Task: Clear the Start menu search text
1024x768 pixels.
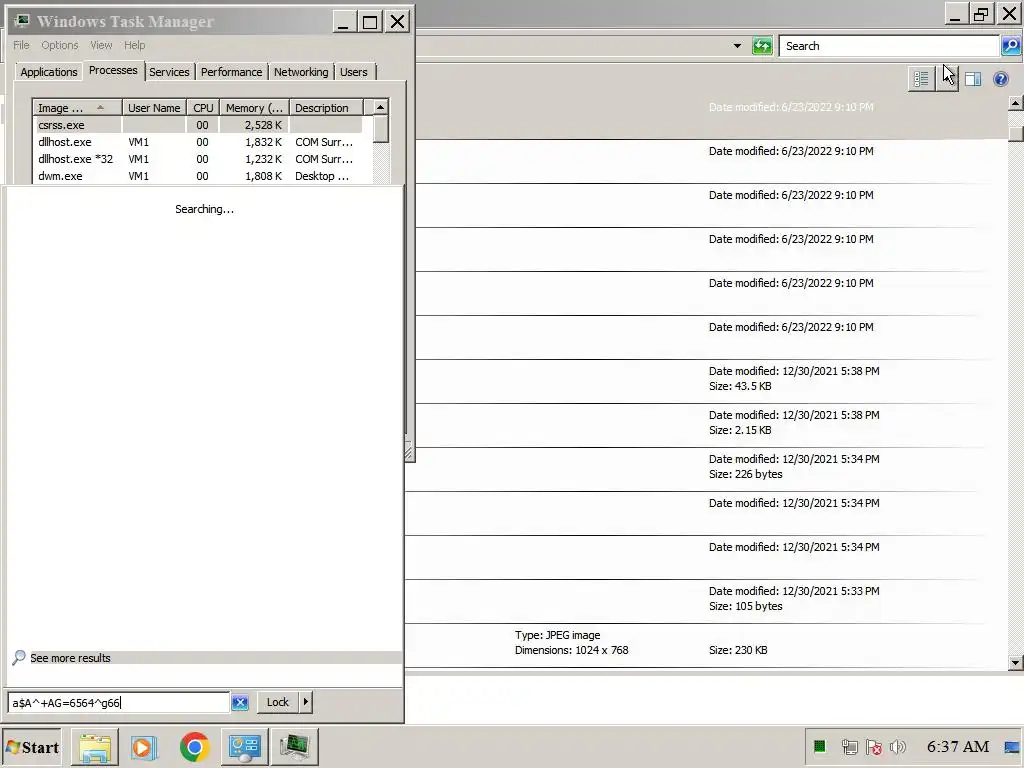Action: click(240, 702)
